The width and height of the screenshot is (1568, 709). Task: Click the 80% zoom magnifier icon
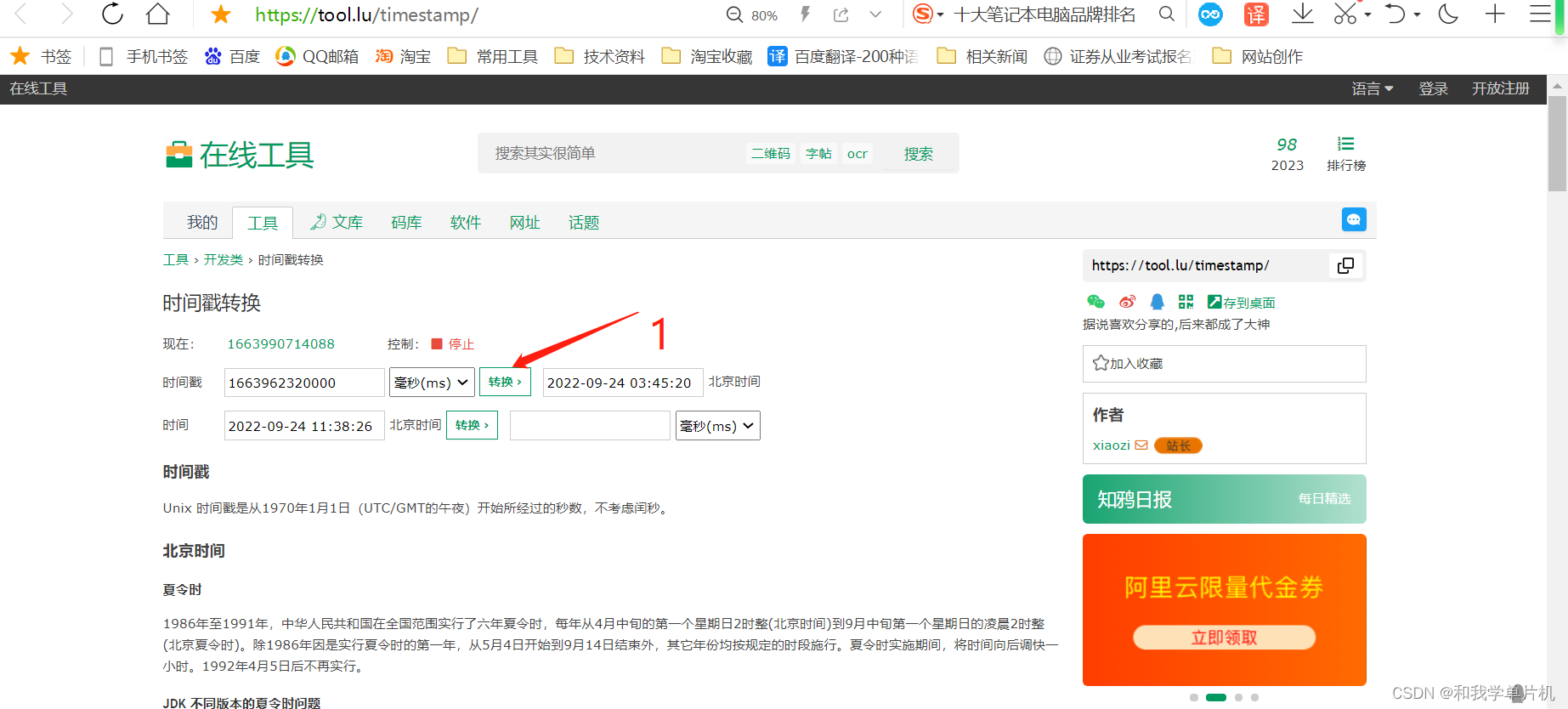734,14
